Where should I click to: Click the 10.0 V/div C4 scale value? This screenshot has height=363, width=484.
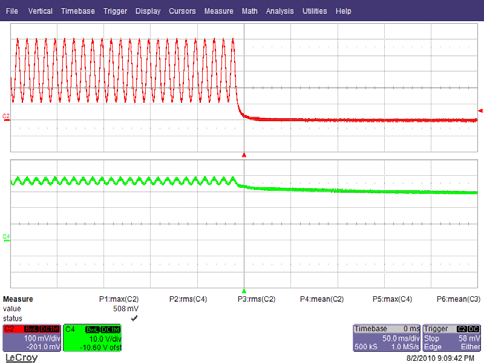pyautogui.click(x=105, y=339)
